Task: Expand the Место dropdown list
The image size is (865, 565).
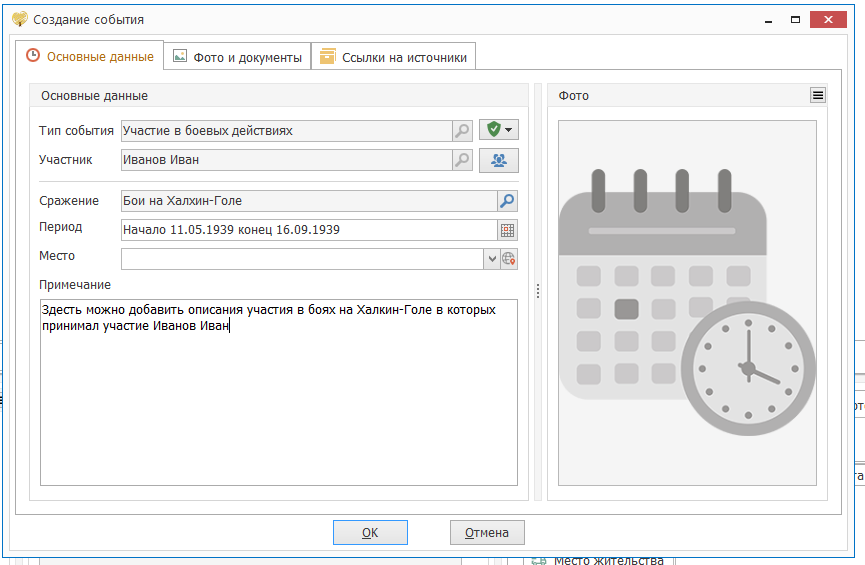Action: click(x=491, y=259)
